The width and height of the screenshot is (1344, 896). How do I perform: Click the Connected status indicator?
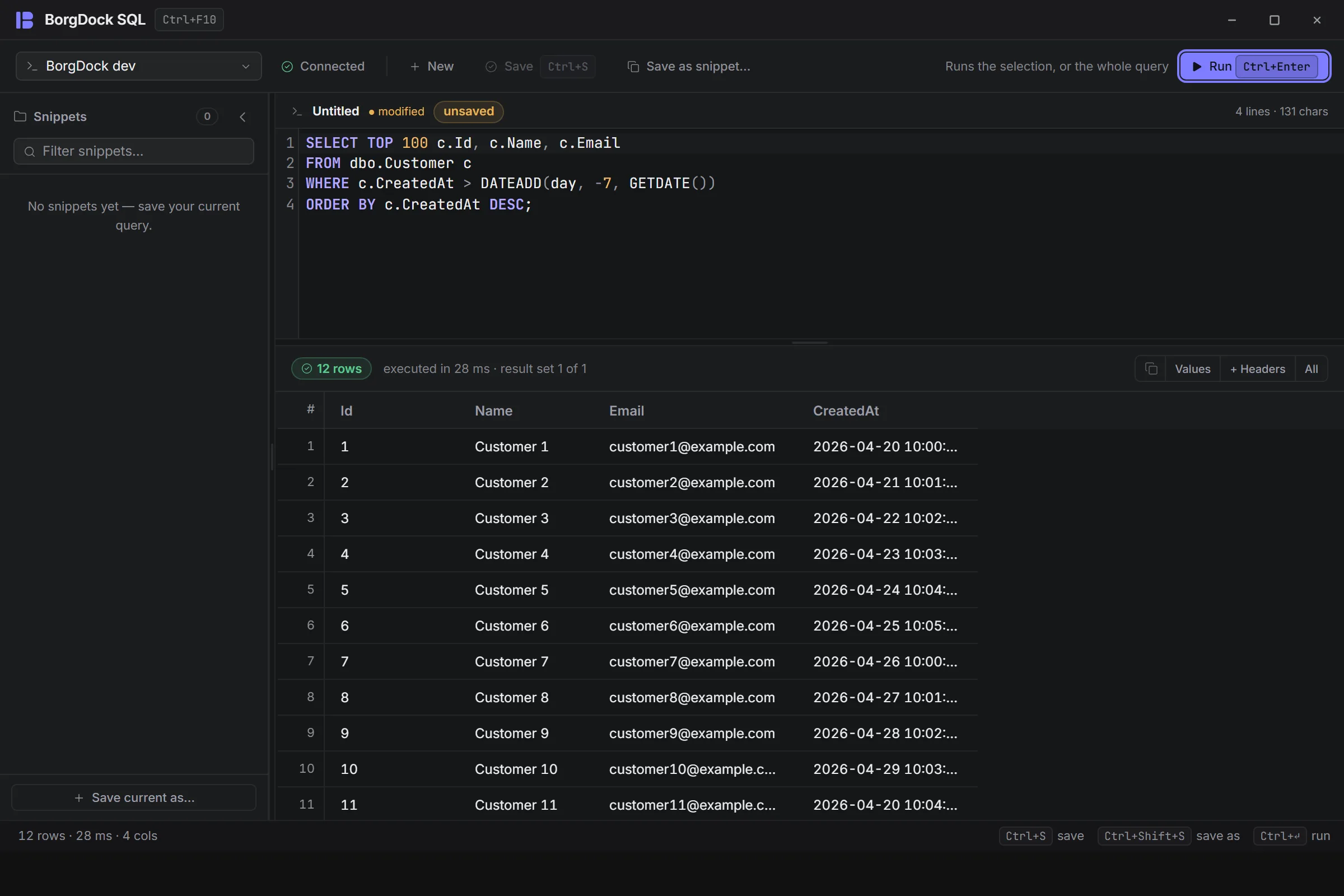pos(324,66)
